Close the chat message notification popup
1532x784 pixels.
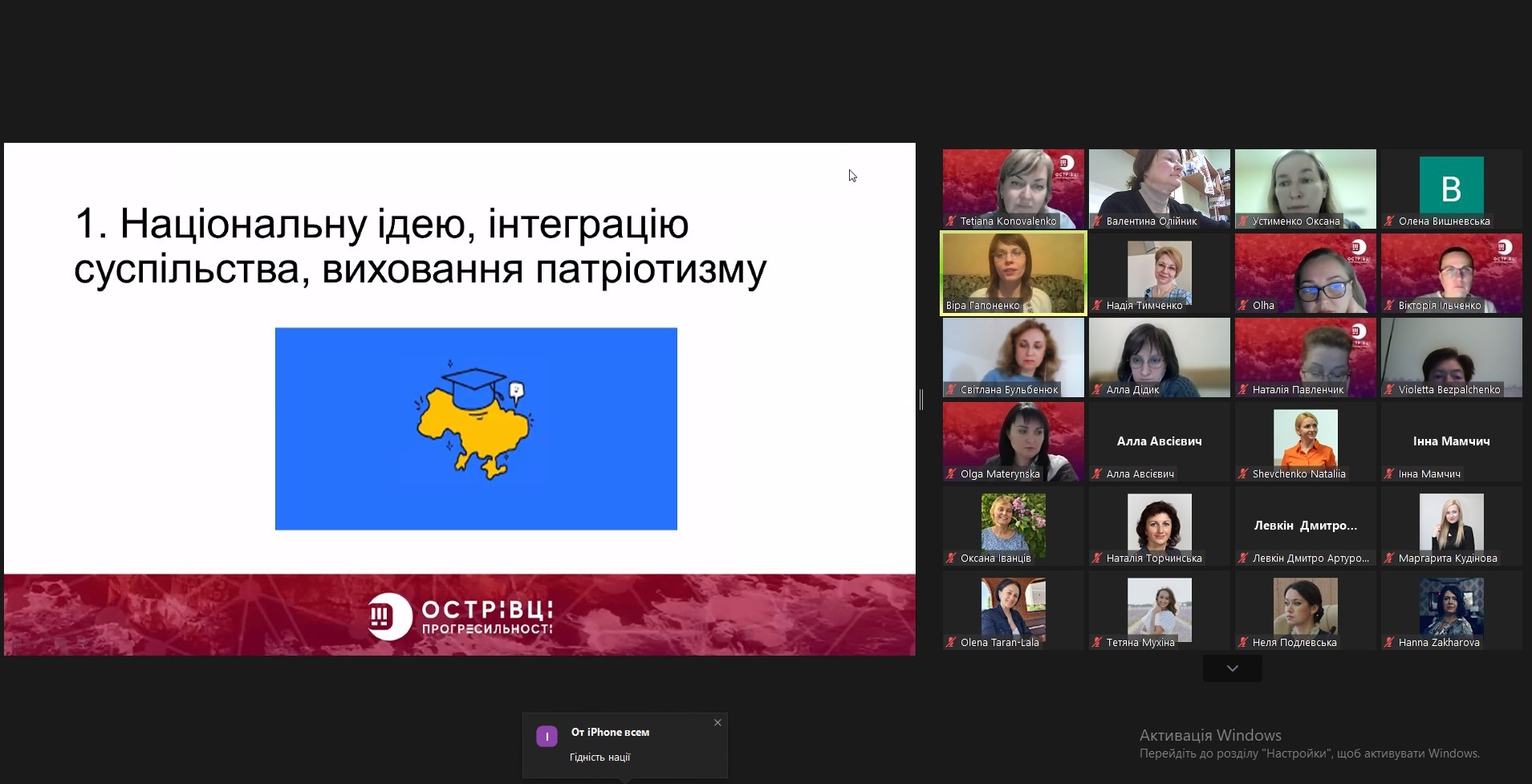coord(717,723)
